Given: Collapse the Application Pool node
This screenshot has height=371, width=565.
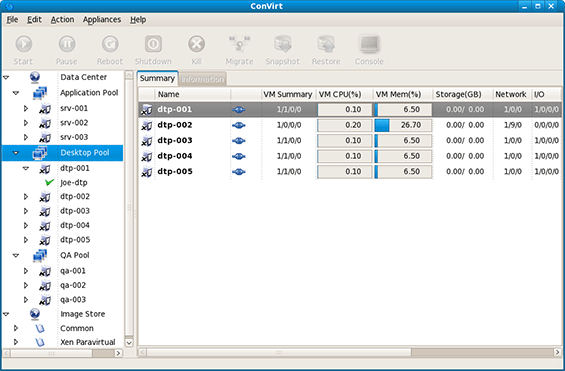Looking at the screenshot, I should (x=16, y=93).
